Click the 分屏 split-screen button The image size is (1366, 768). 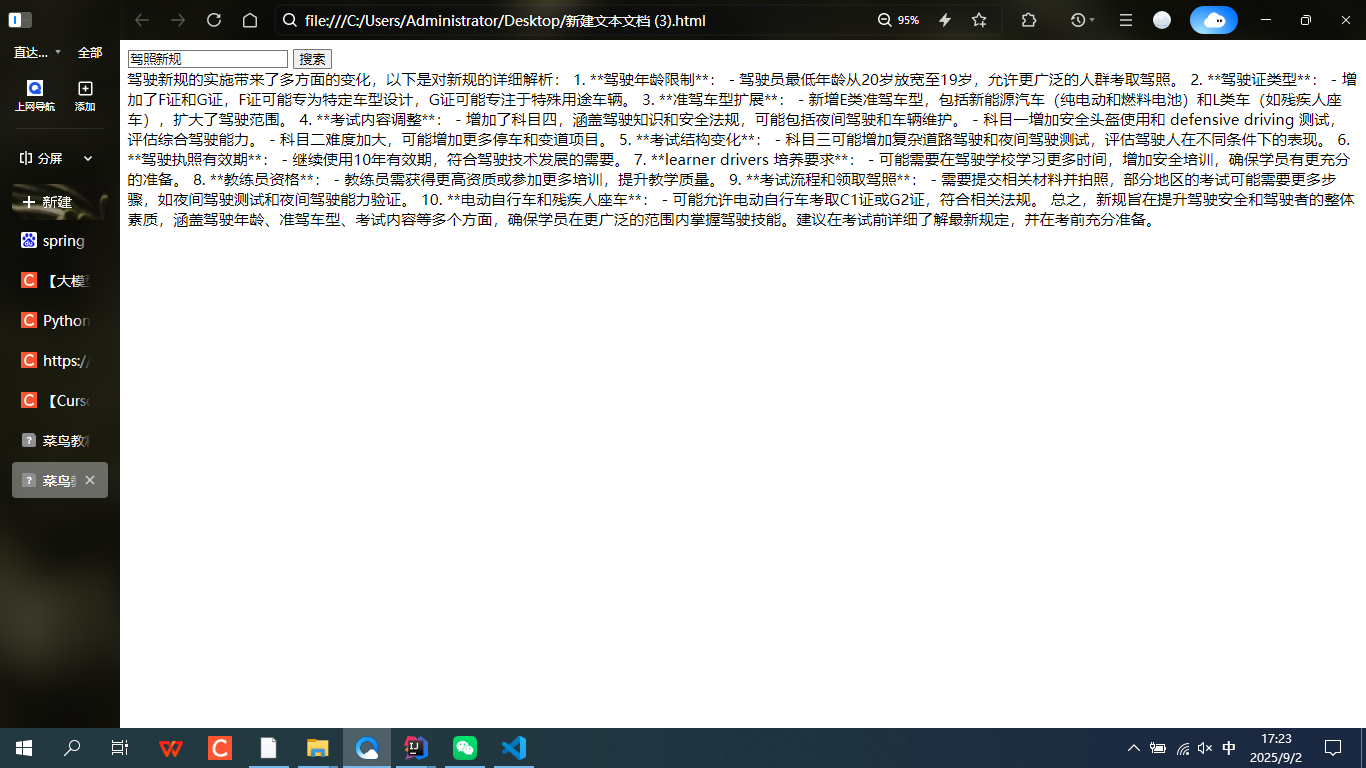[x=41, y=158]
